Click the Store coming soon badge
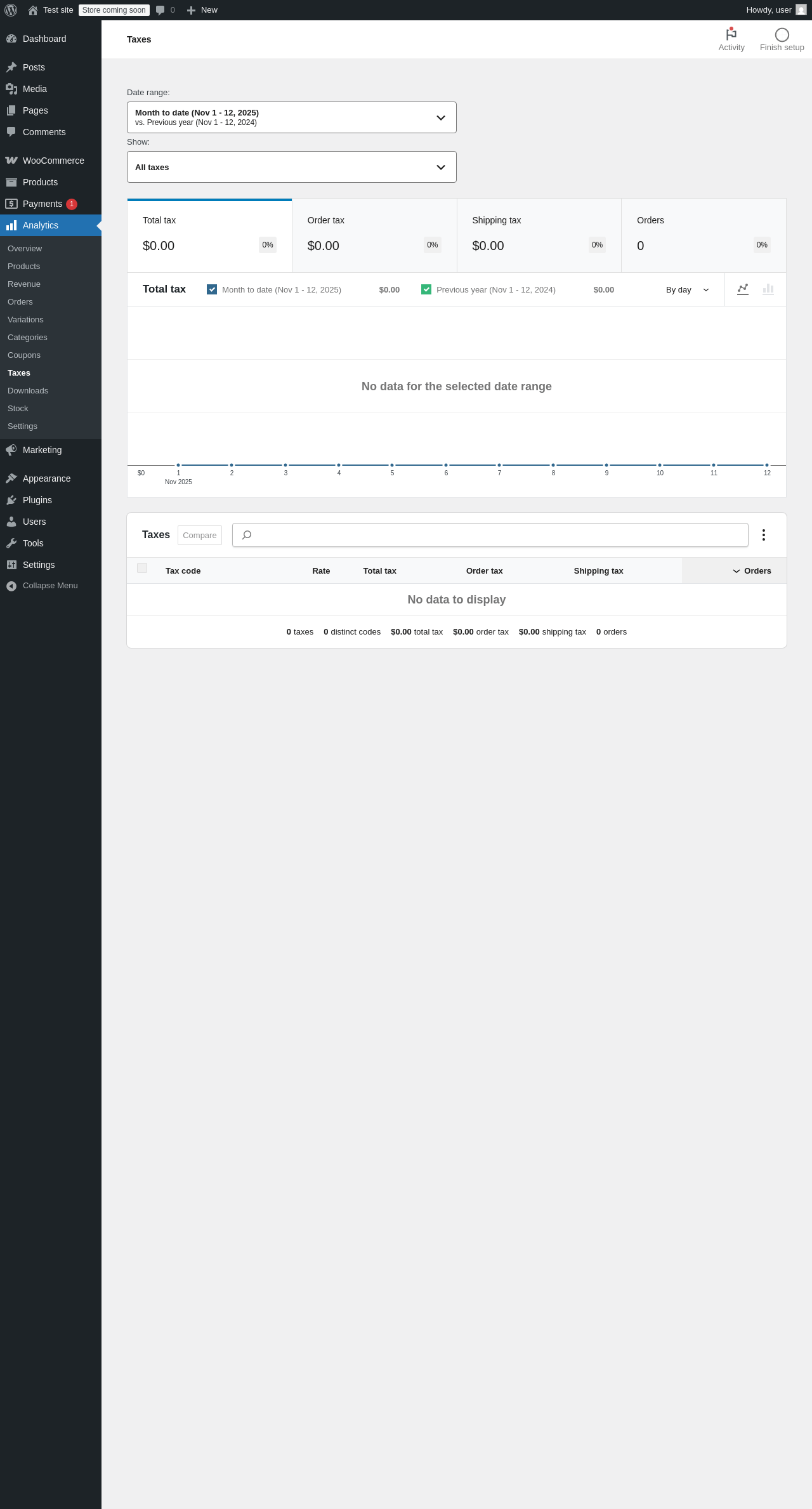The height and width of the screenshot is (1509, 812). click(114, 10)
